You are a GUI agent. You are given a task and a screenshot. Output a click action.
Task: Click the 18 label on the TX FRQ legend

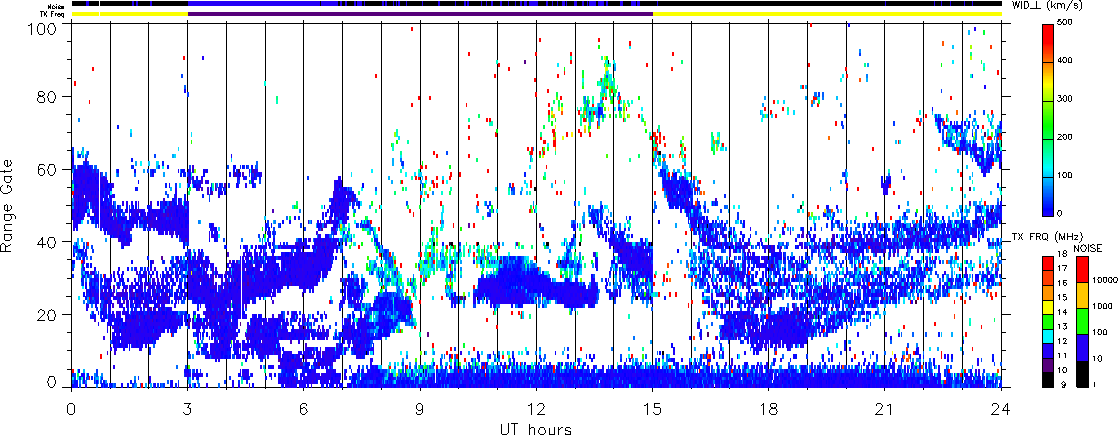click(x=1062, y=255)
